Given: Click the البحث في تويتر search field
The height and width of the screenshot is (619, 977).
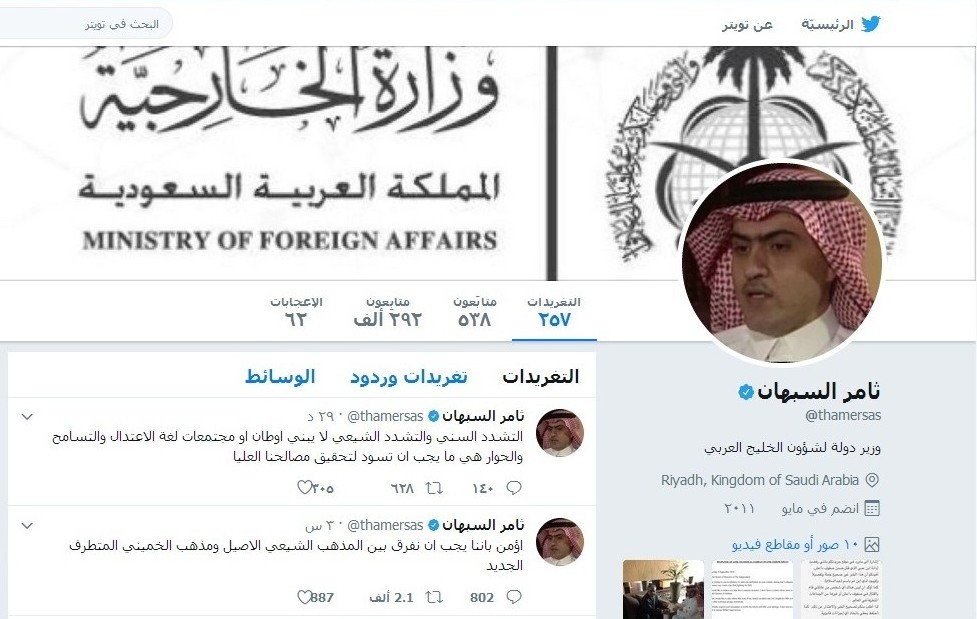Looking at the screenshot, I should [85, 24].
